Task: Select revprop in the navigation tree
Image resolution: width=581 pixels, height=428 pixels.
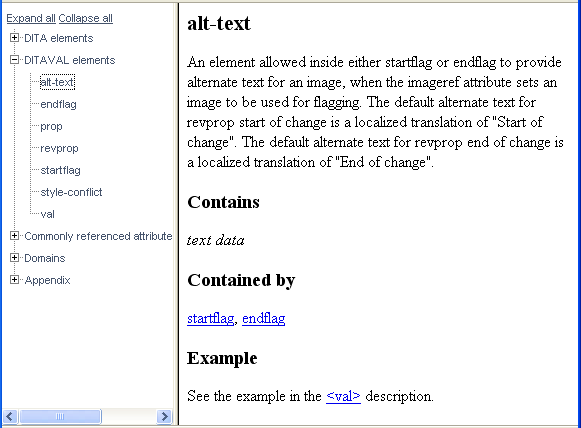Action: [x=59, y=148]
